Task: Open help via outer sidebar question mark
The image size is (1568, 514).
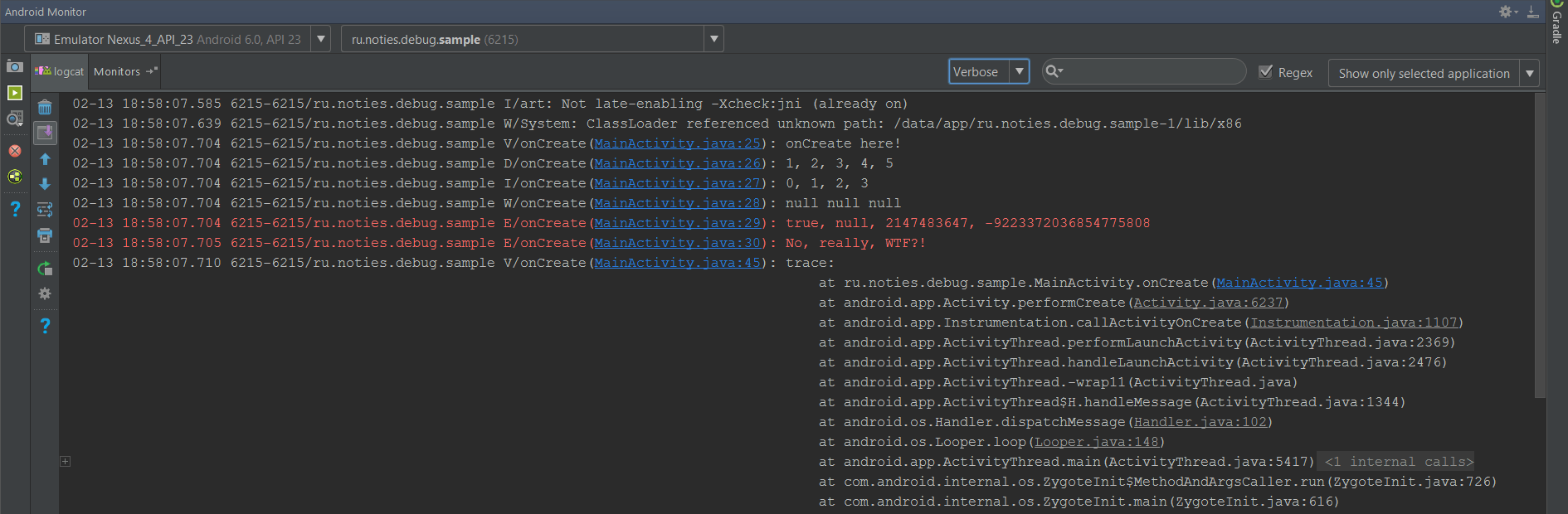Action: point(14,209)
